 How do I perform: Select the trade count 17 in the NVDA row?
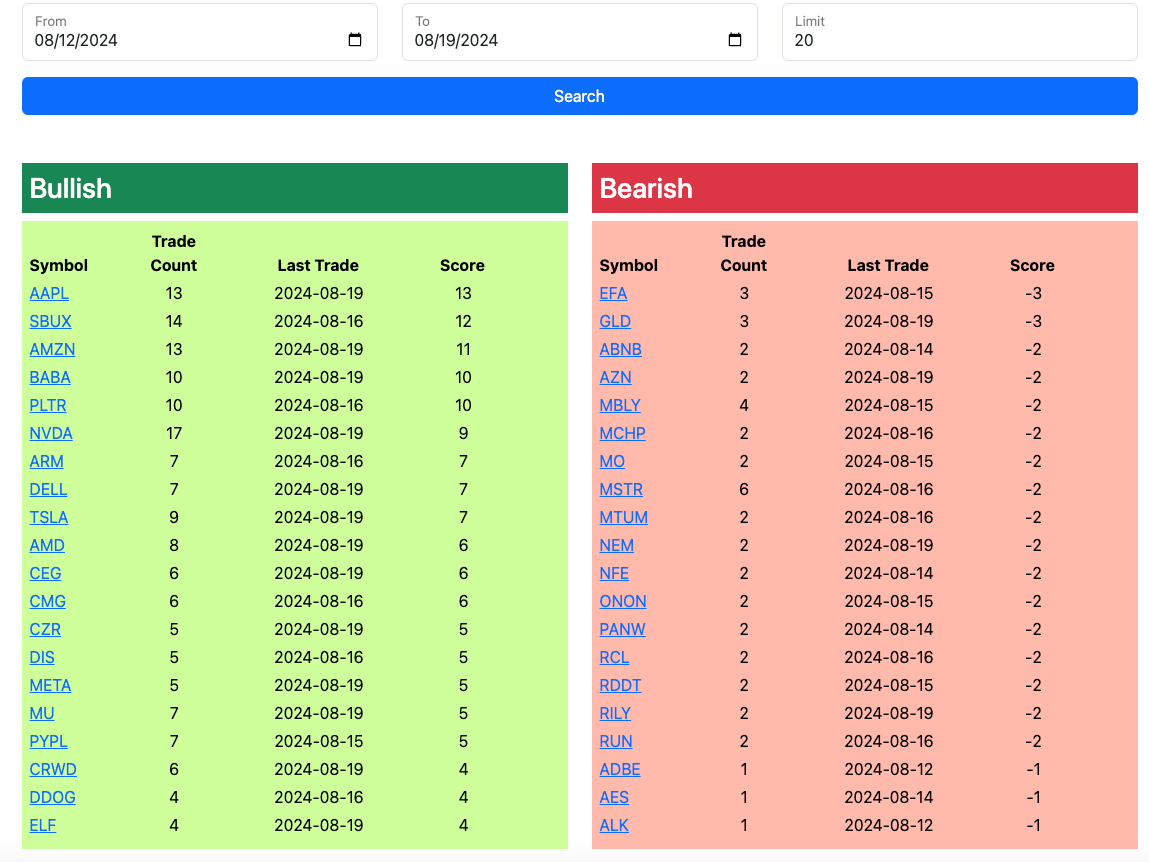[174, 433]
